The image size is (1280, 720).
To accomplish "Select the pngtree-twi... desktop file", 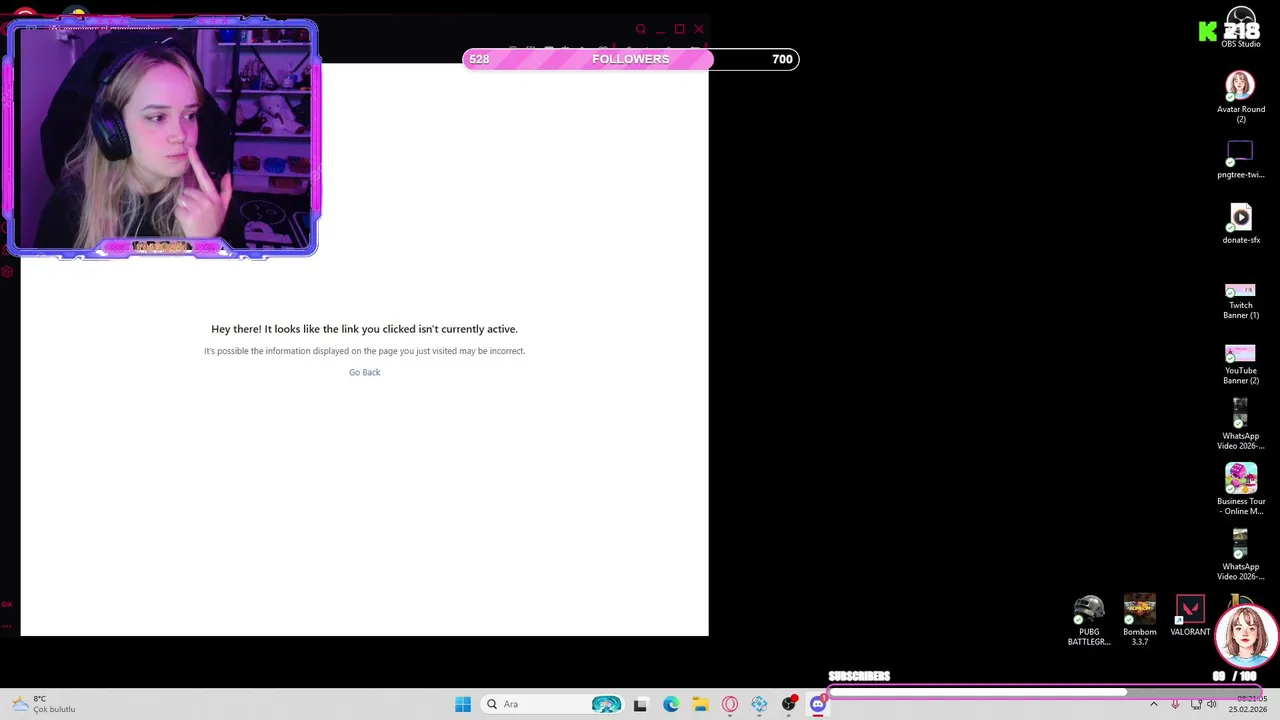I will tap(1240, 158).
